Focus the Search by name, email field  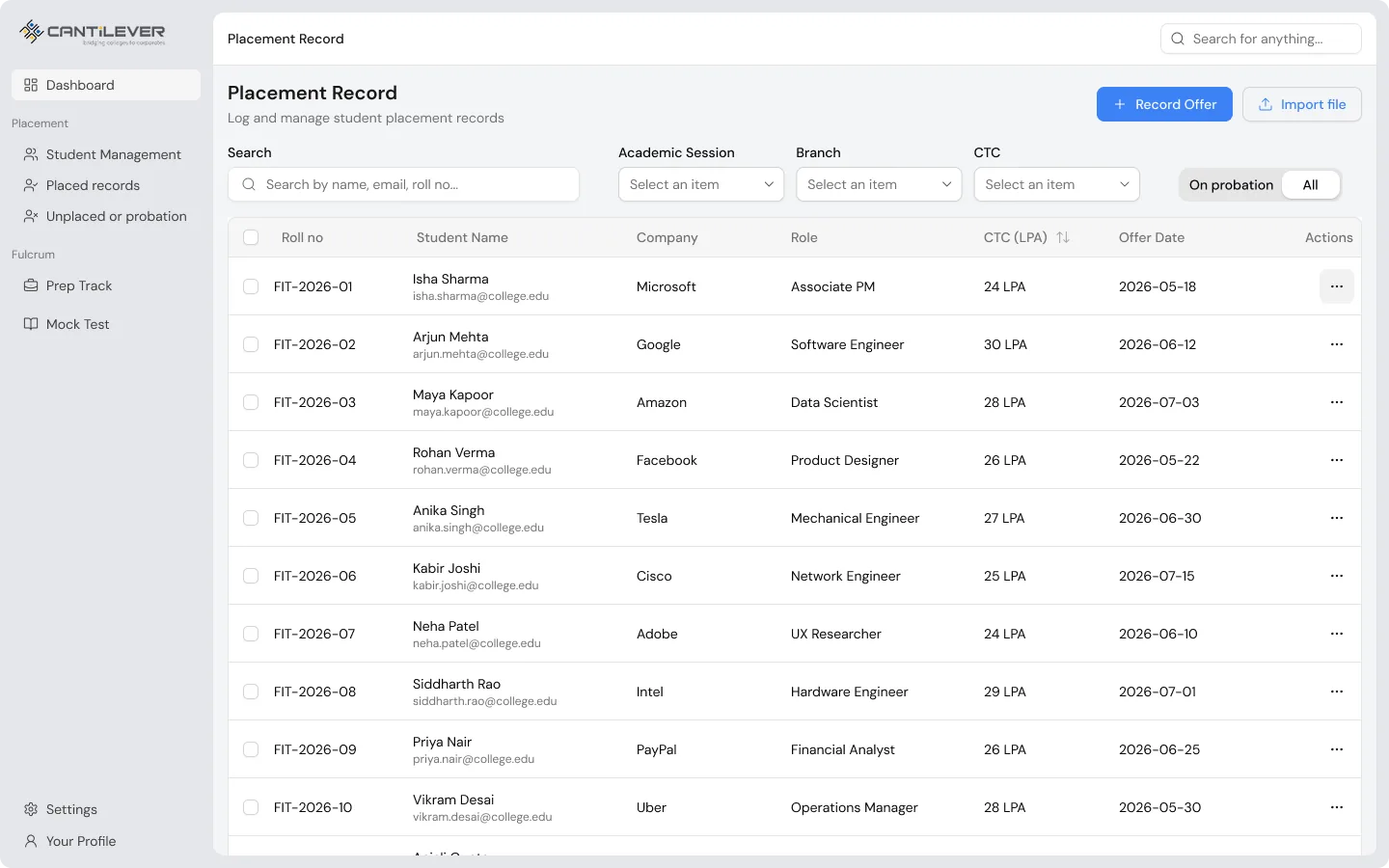(403, 184)
